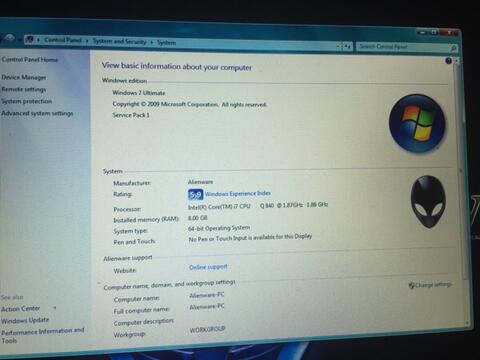
Task: Click the Control Panel breadcrumb
Action: pyautogui.click(x=63, y=40)
